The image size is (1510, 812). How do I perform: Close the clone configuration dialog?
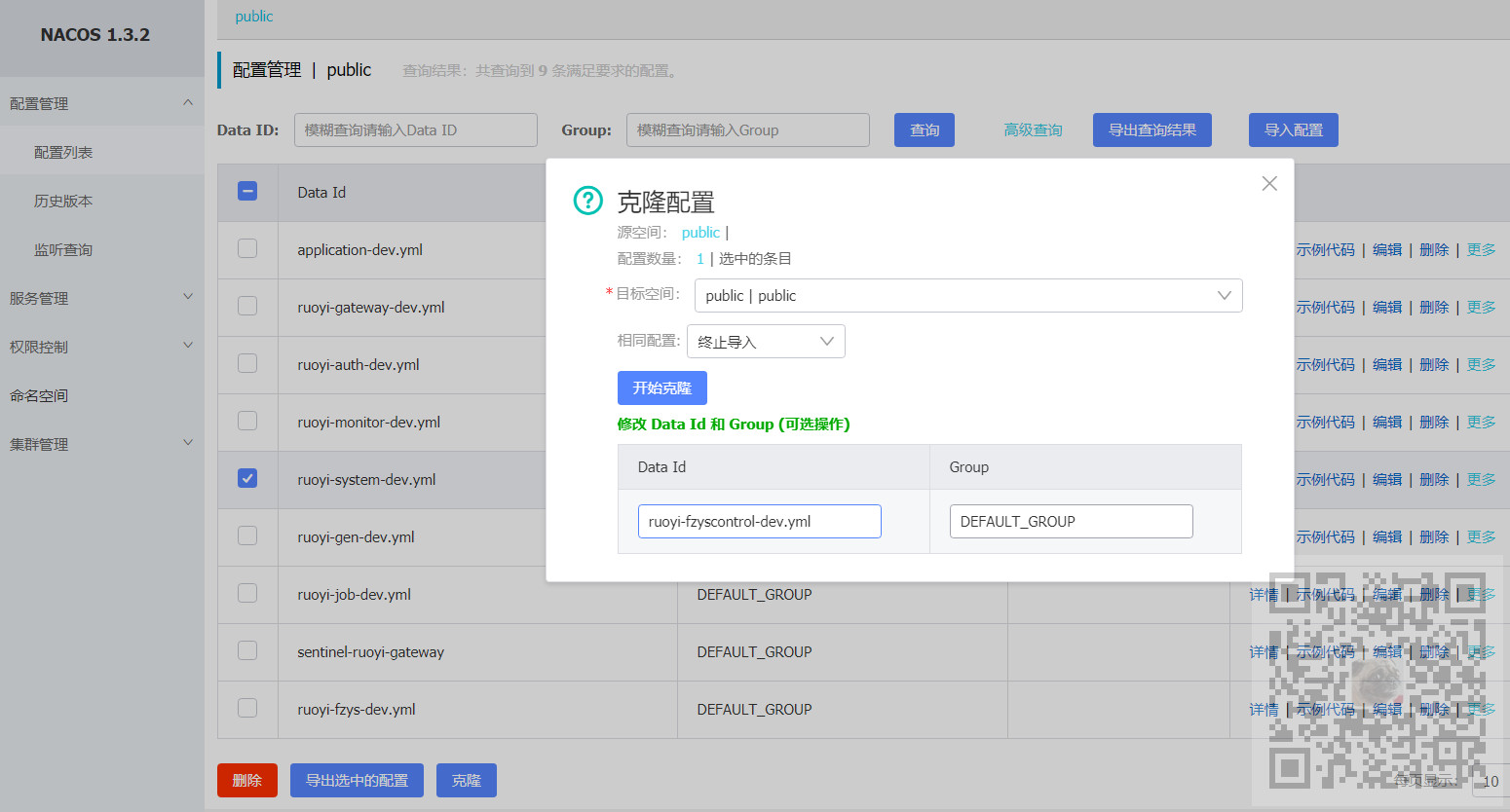[1269, 183]
